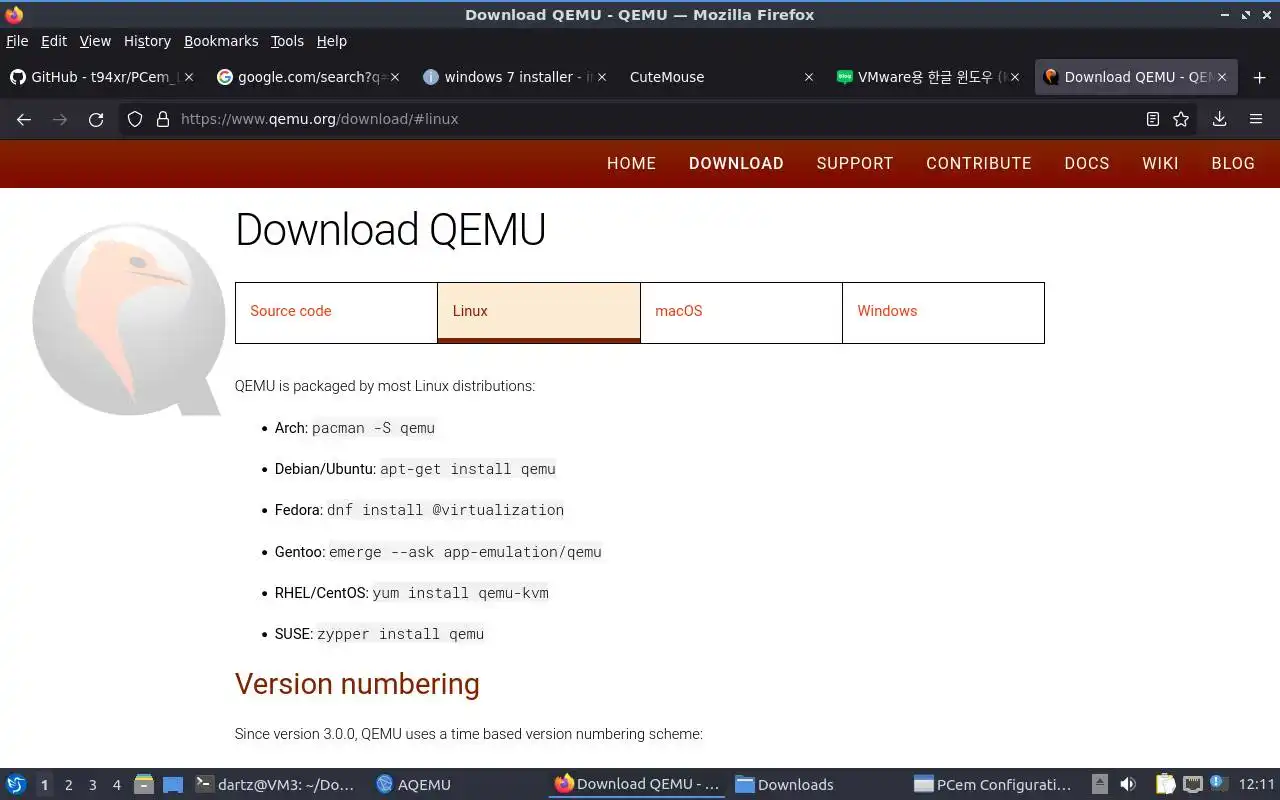This screenshot has width=1280, height=800.
Task: Click the removable media eject tray icon
Action: pos(1100,784)
